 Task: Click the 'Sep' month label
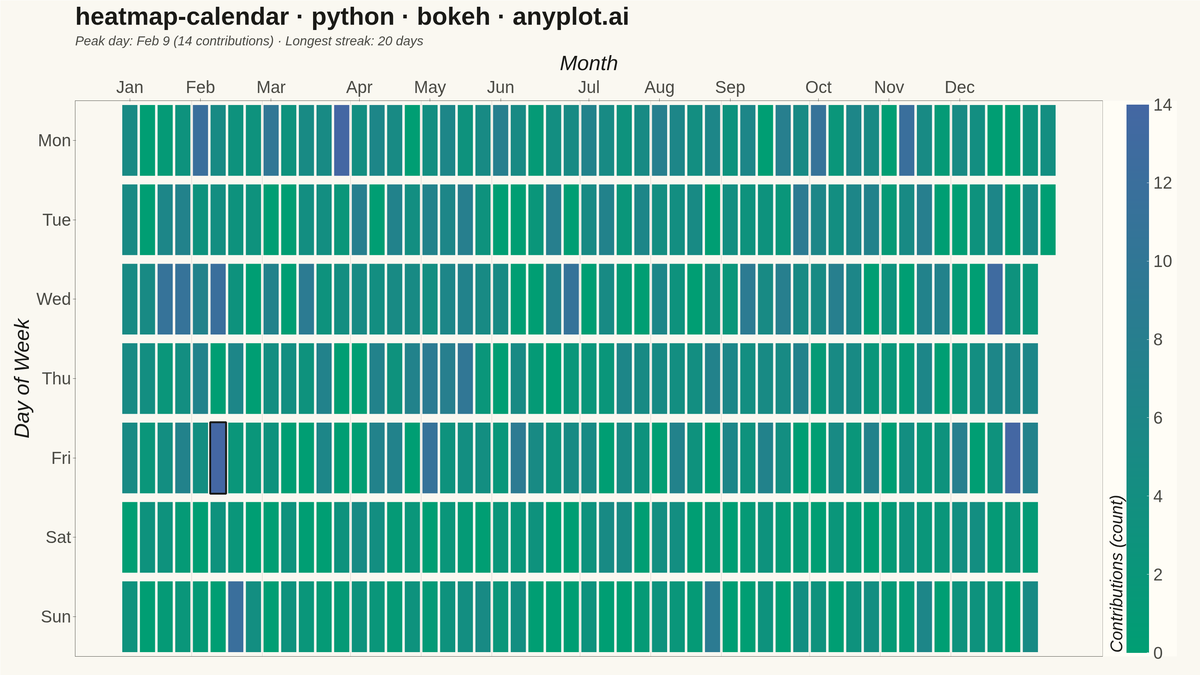(730, 87)
